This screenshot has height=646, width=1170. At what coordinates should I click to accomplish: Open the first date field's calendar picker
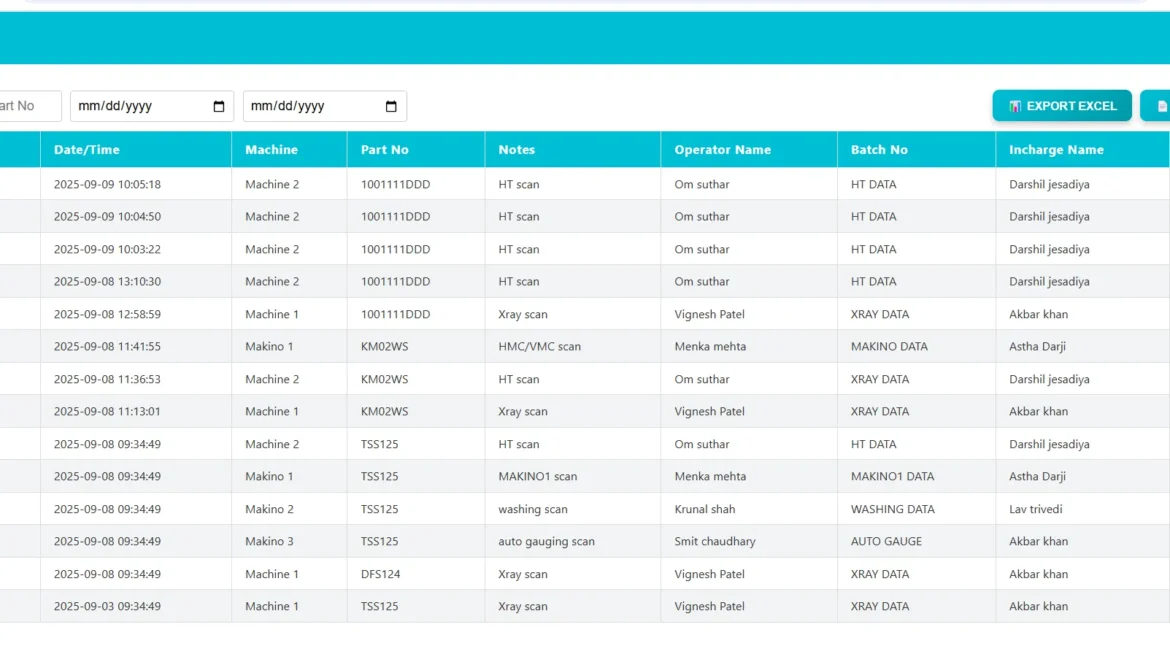(219, 107)
